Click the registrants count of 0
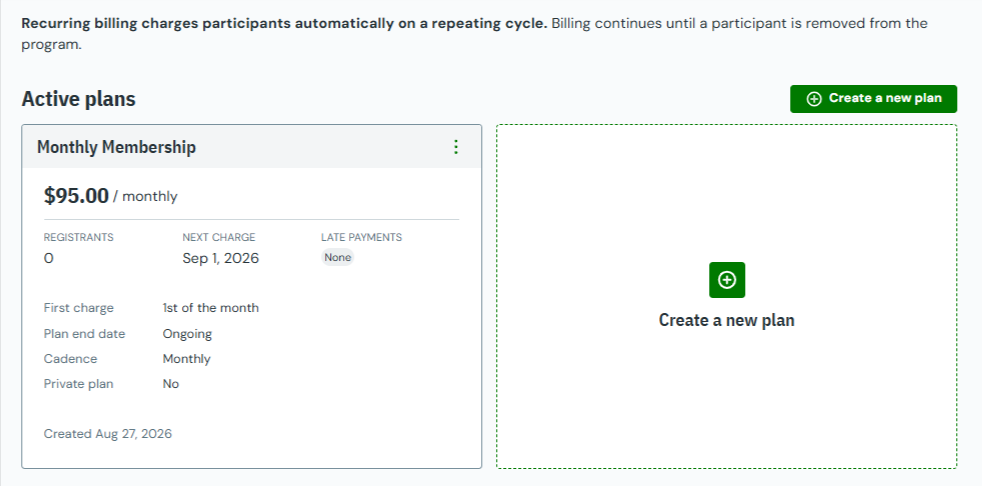This screenshot has width=982, height=486. [x=49, y=258]
